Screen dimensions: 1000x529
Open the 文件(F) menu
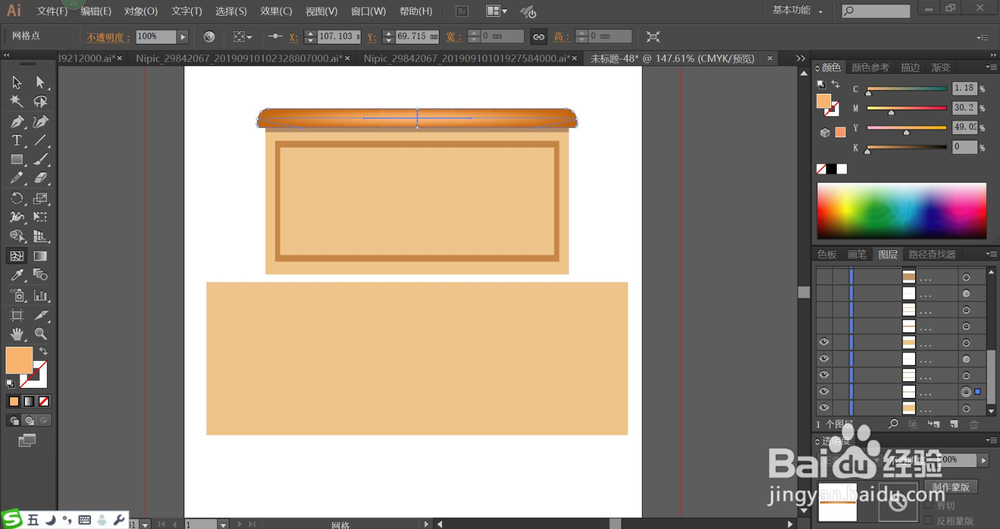pos(52,11)
